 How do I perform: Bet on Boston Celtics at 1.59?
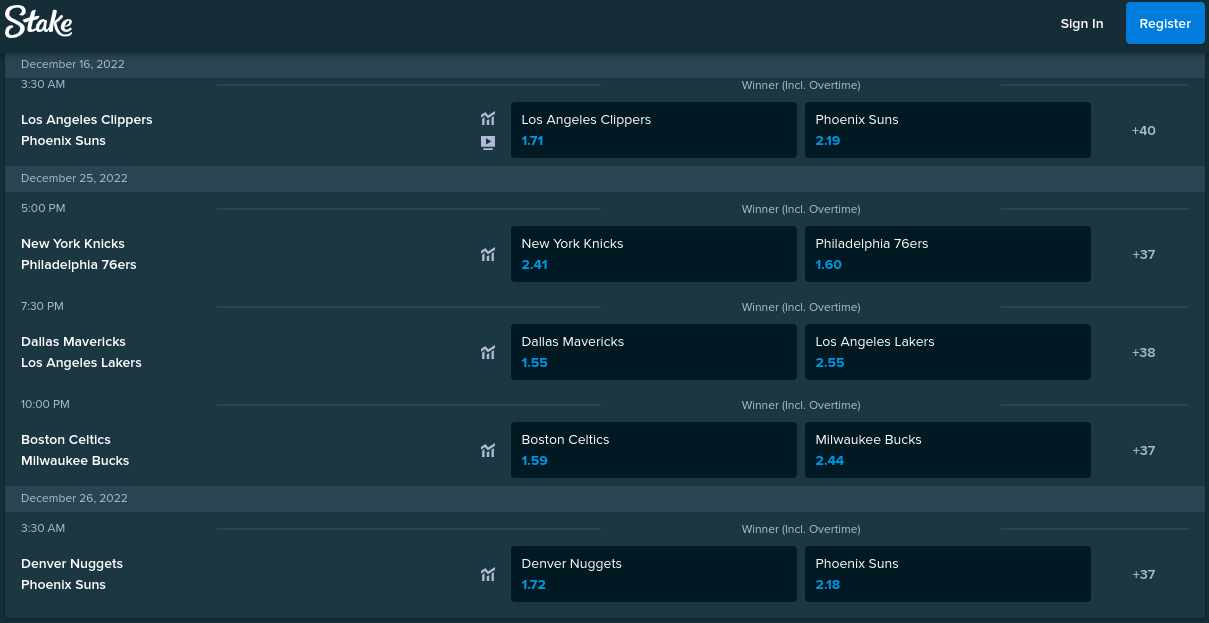(x=654, y=450)
